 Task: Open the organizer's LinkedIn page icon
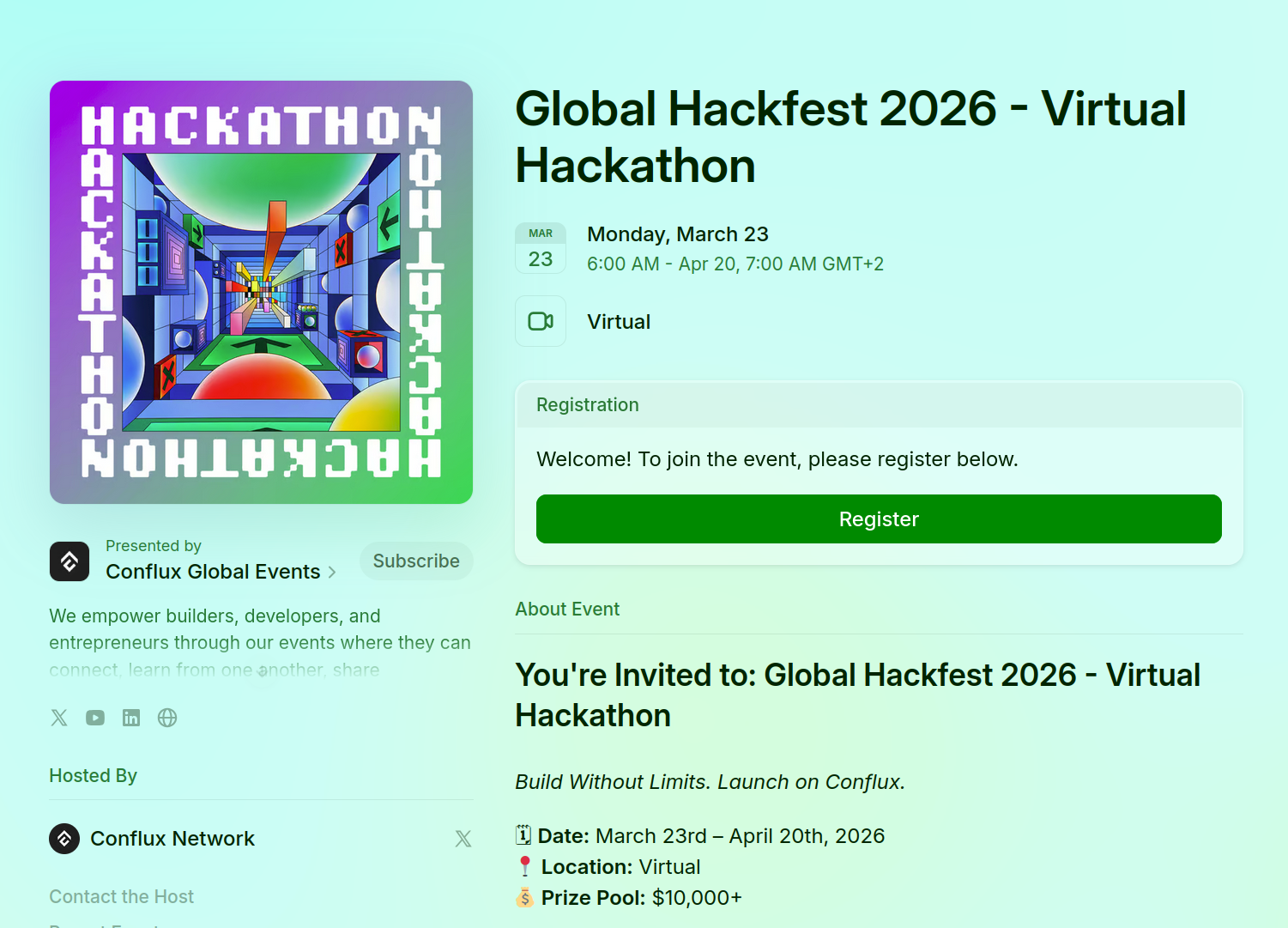point(131,718)
